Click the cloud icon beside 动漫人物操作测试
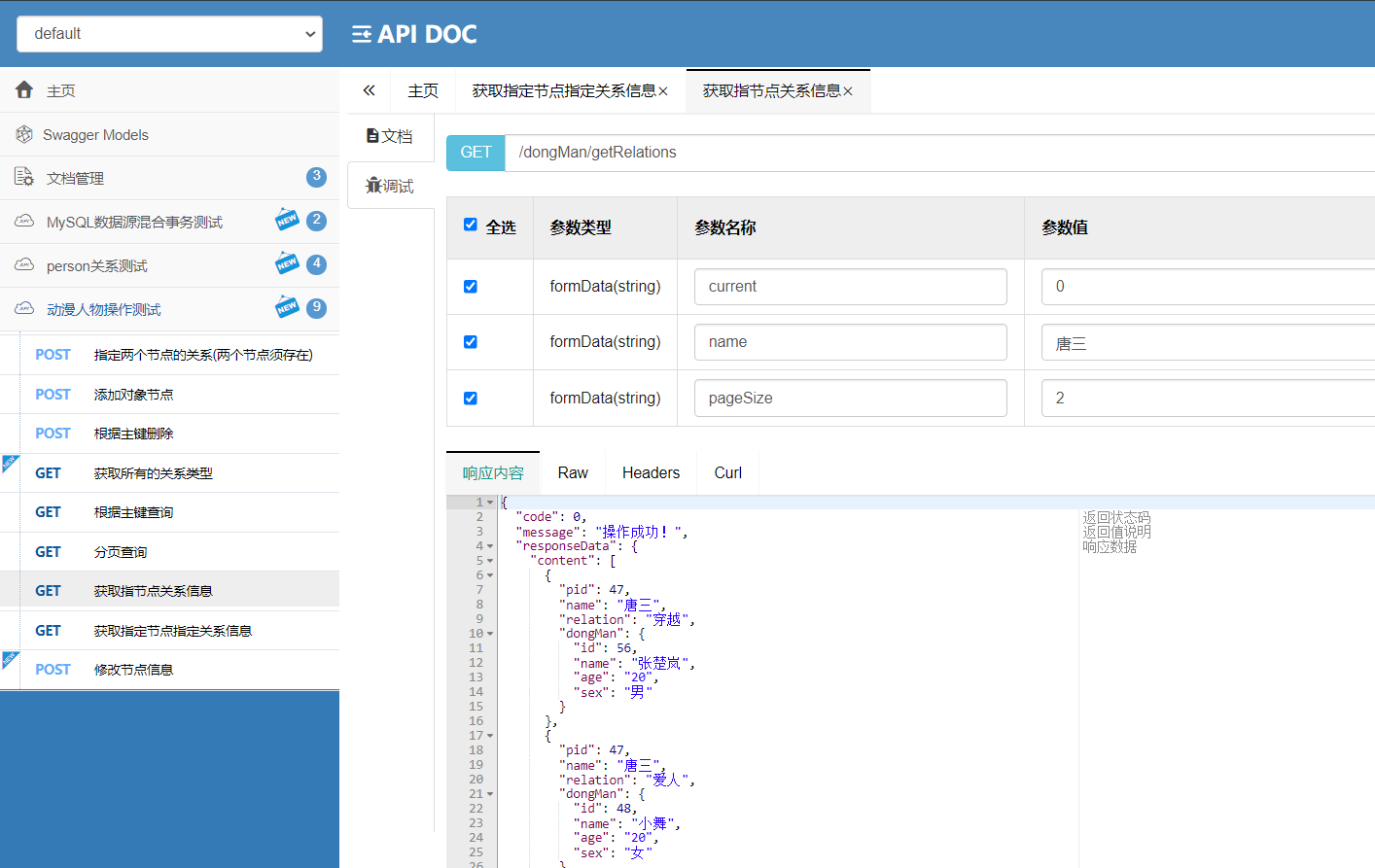 click(x=23, y=308)
